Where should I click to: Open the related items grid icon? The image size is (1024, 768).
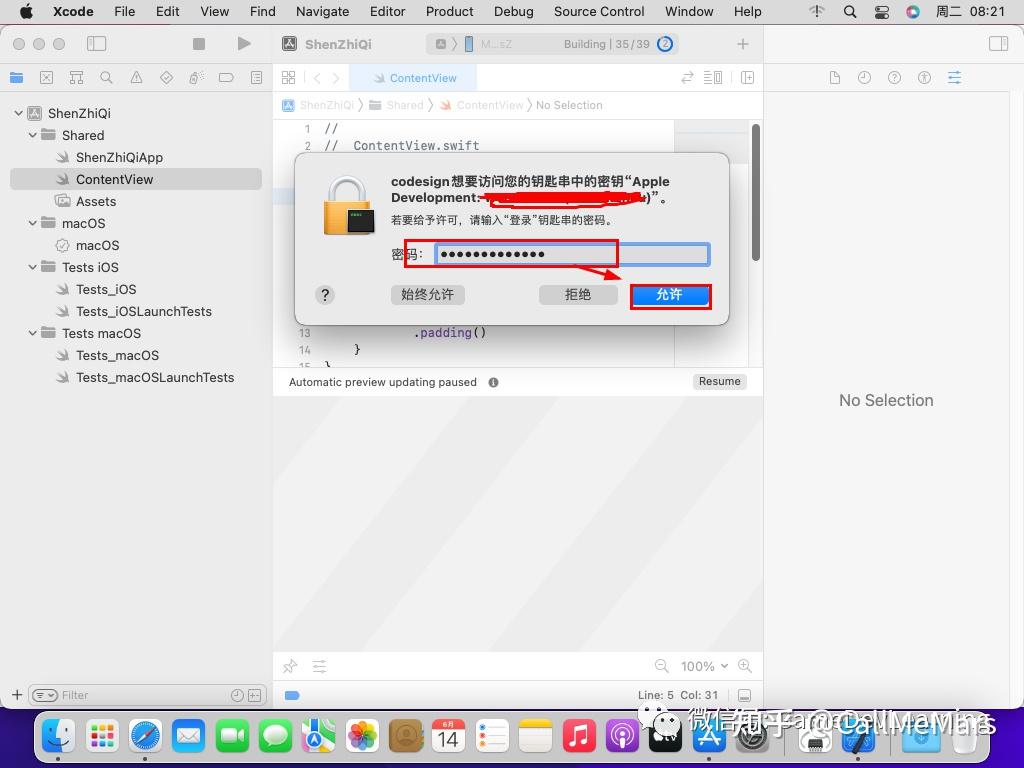[x=288, y=78]
